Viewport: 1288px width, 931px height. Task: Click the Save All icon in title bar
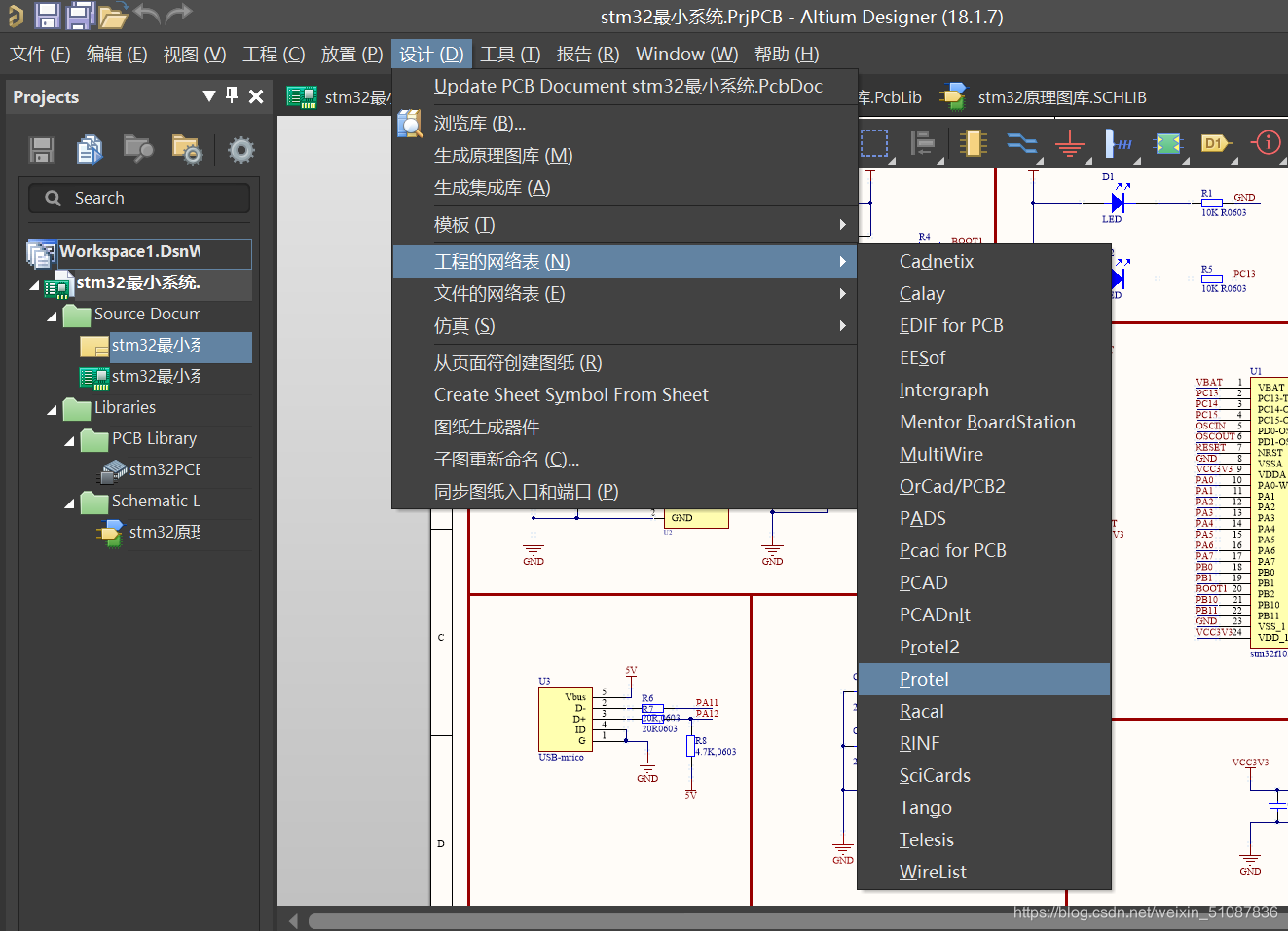[x=80, y=15]
